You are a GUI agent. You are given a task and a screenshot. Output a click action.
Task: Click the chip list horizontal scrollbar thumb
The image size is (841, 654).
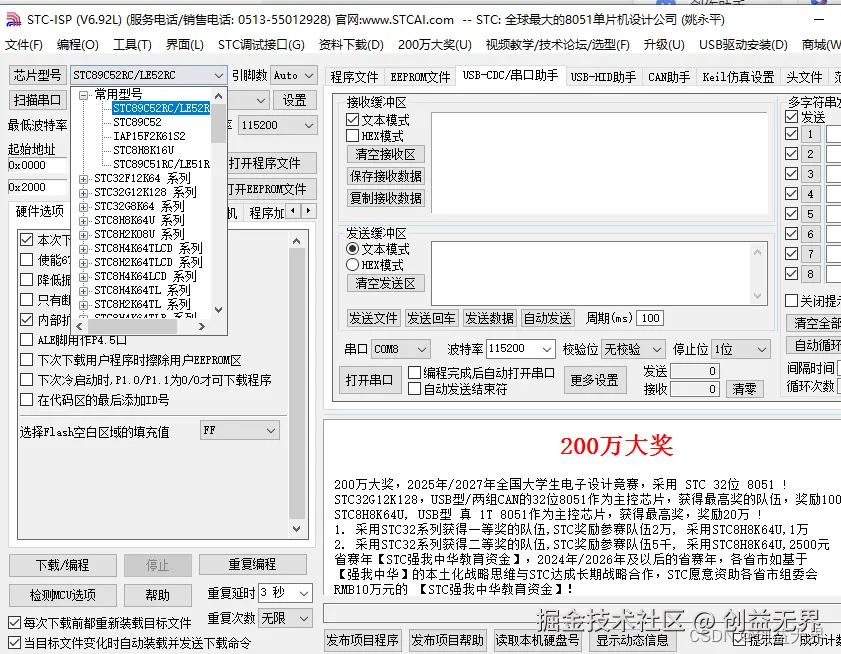(x=132, y=326)
